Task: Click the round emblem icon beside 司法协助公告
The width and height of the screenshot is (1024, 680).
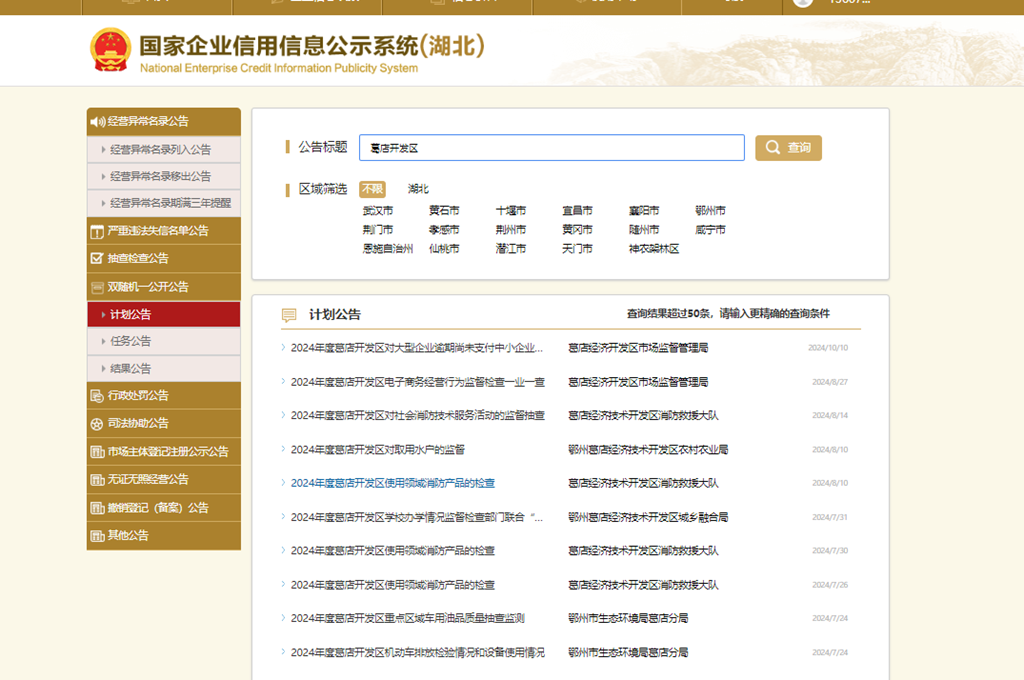Action: [x=97, y=424]
